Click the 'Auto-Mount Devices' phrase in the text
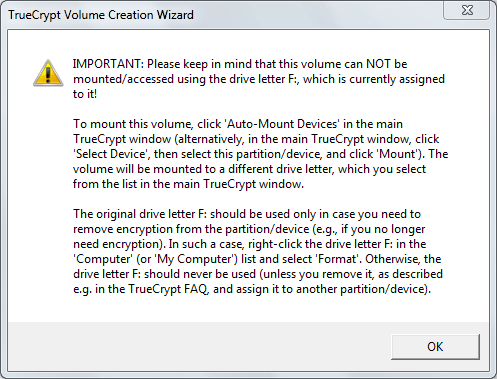497x379 pixels. coord(283,124)
